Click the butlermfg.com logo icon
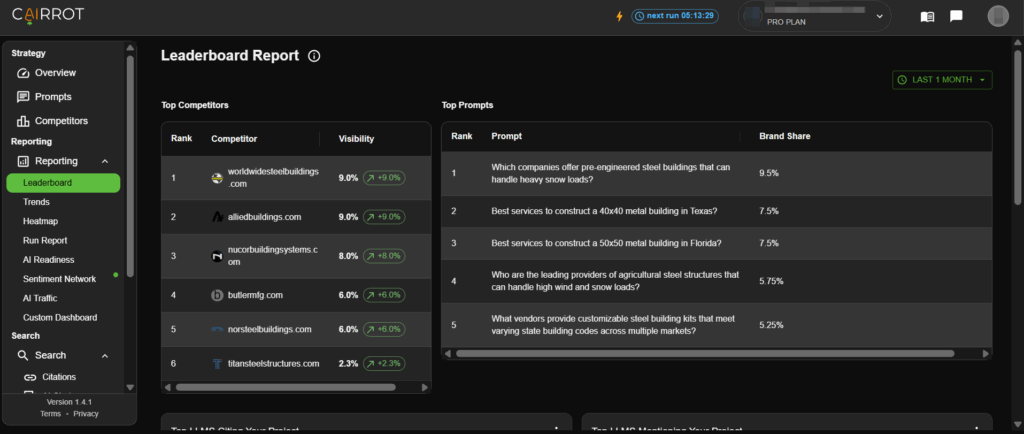This screenshot has height=434, width=1024. [x=217, y=295]
